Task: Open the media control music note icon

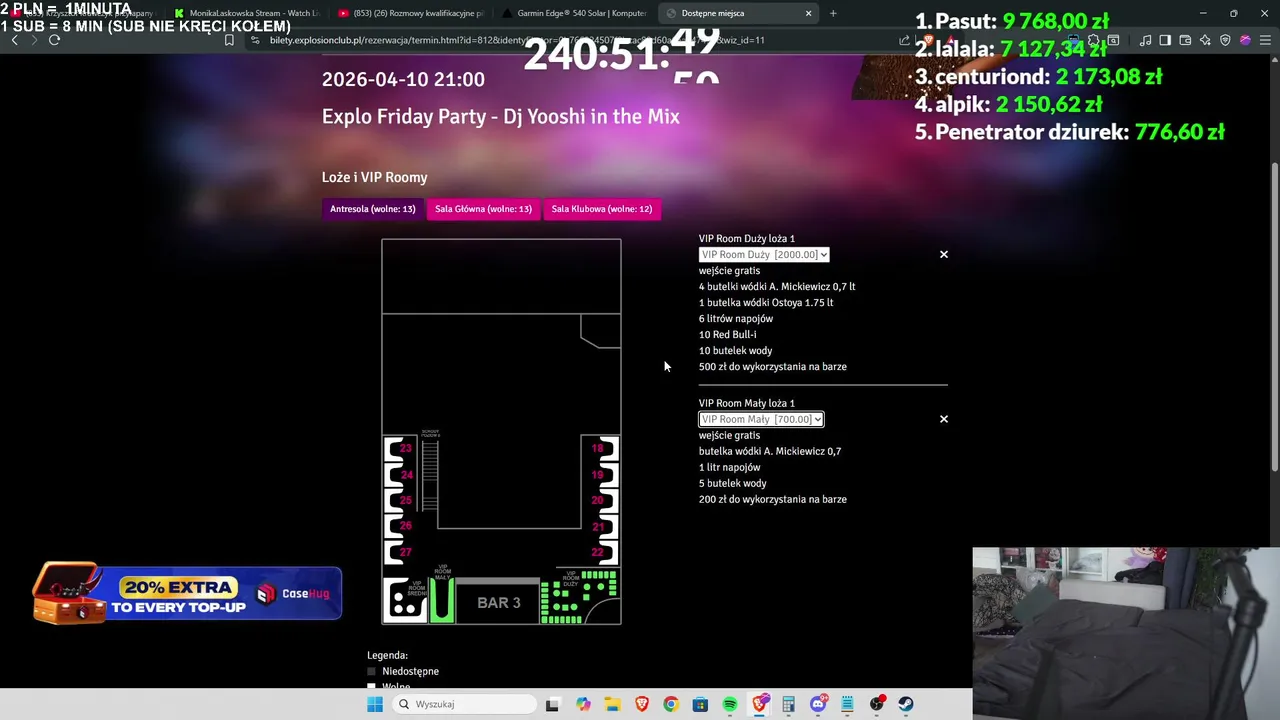Action: (x=1145, y=40)
